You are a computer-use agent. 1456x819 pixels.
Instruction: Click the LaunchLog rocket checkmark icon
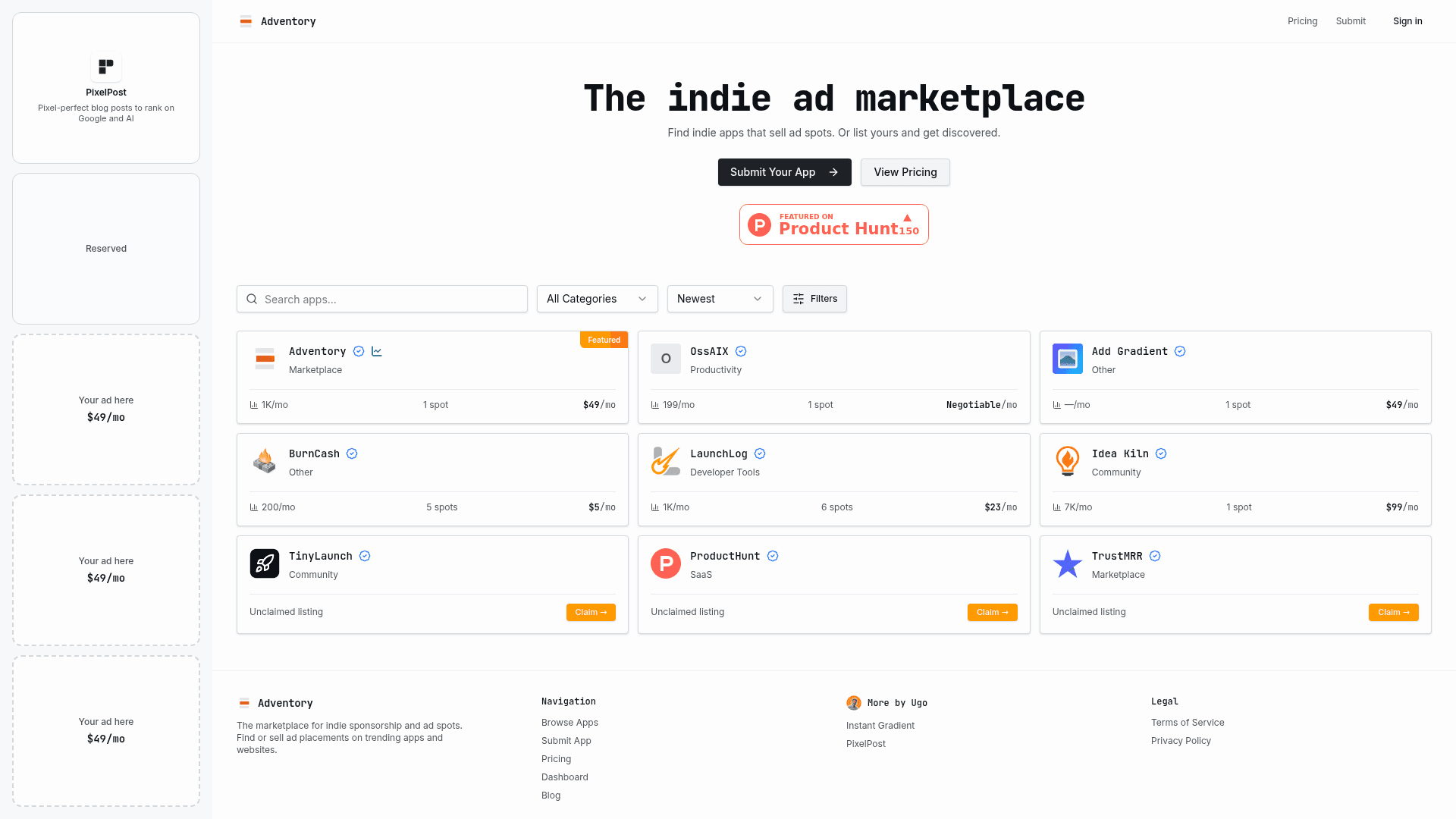666,461
